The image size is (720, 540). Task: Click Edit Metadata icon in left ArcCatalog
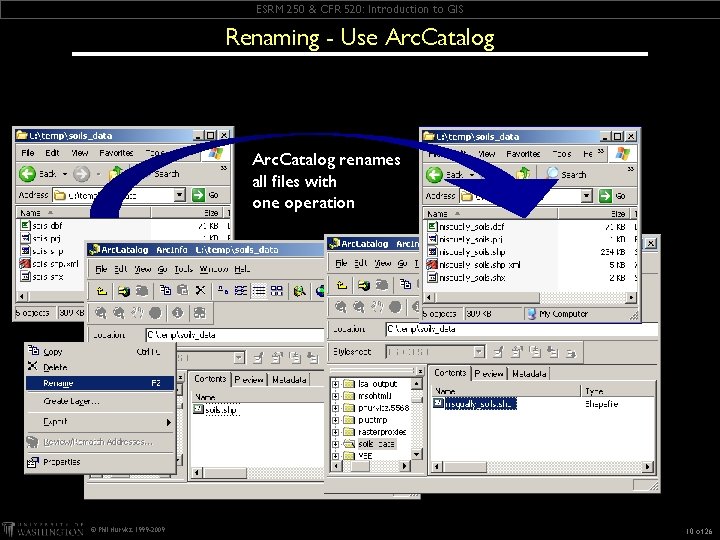tap(259, 357)
